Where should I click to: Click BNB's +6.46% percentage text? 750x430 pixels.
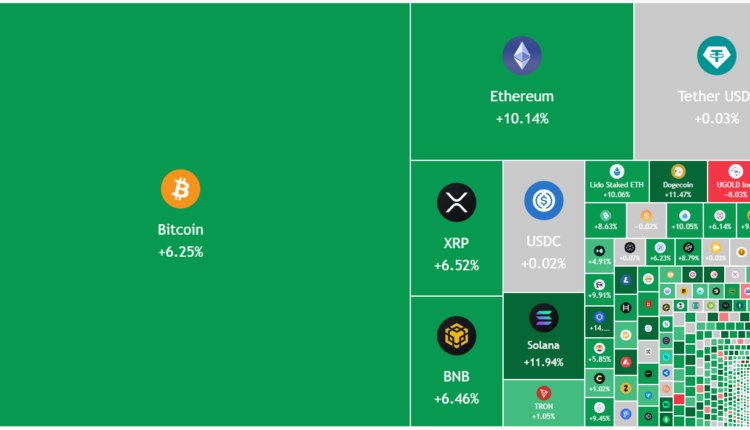[456, 398]
